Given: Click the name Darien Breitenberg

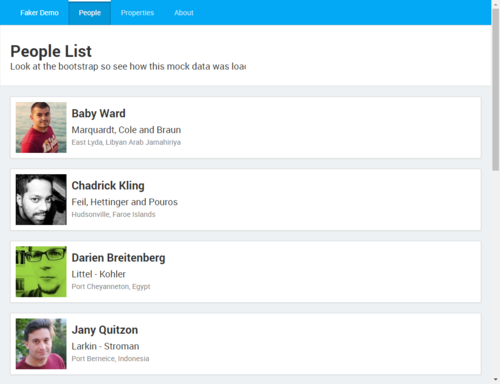Looking at the screenshot, I should (x=118, y=258).
